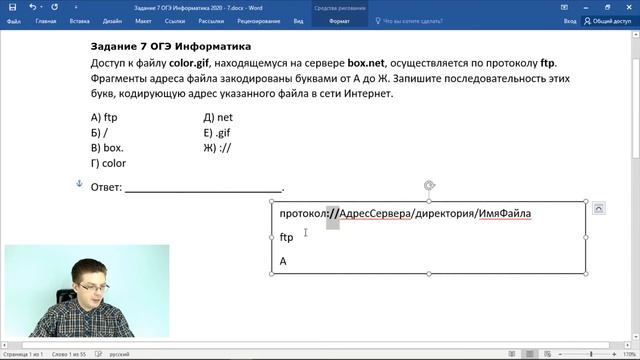Click the bold word color.gif in paragraph
This screenshot has width=640, height=360.
click(189, 63)
